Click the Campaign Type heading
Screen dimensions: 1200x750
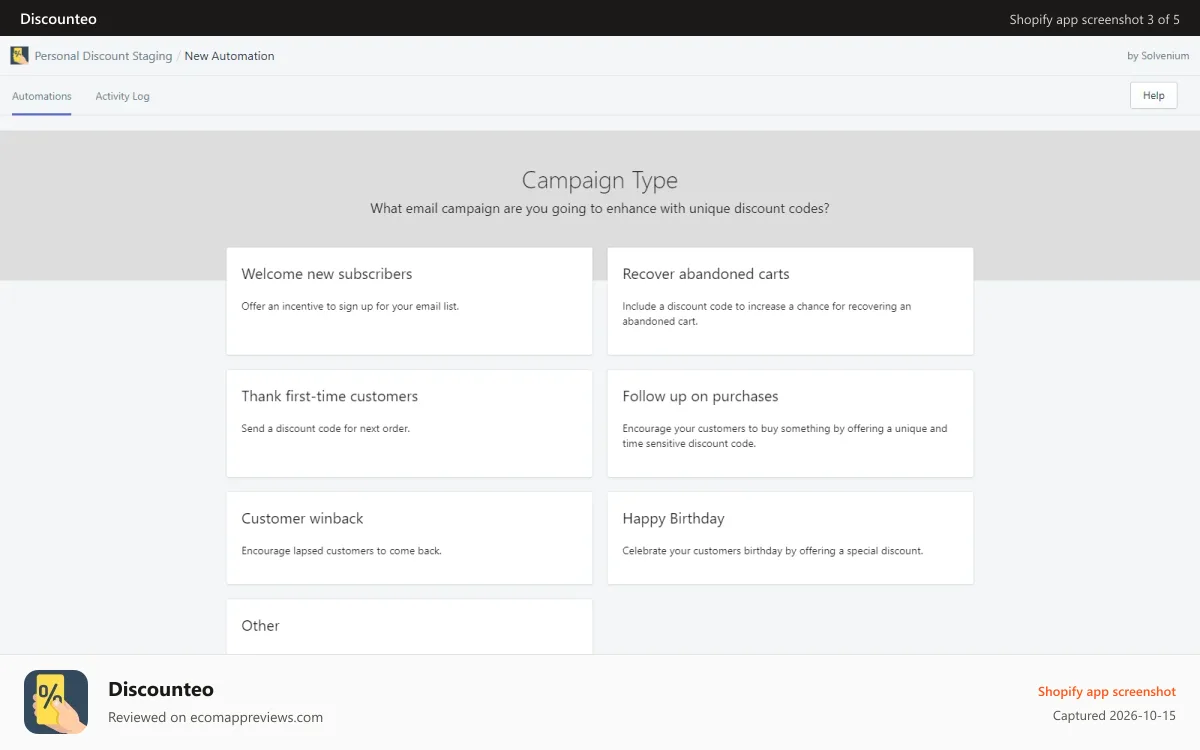coord(600,180)
